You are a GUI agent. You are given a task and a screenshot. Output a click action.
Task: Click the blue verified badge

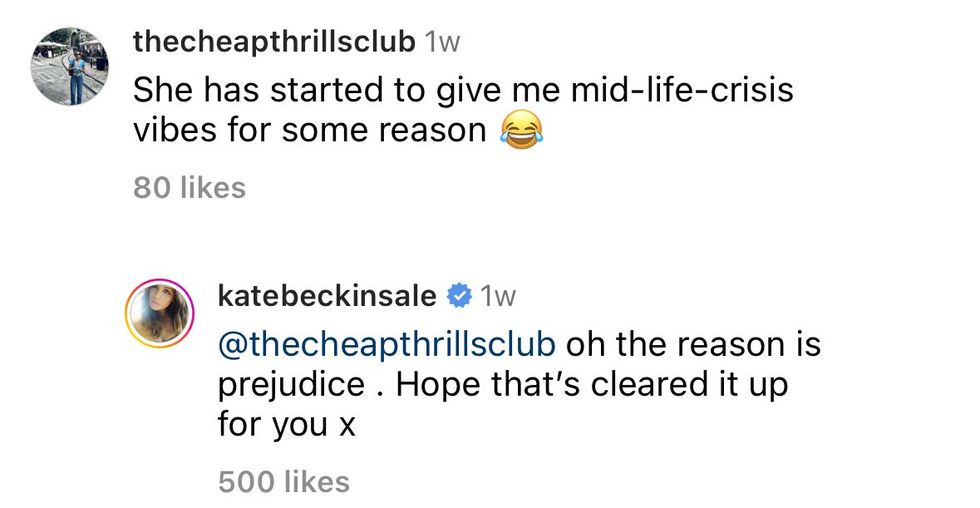[459, 297]
